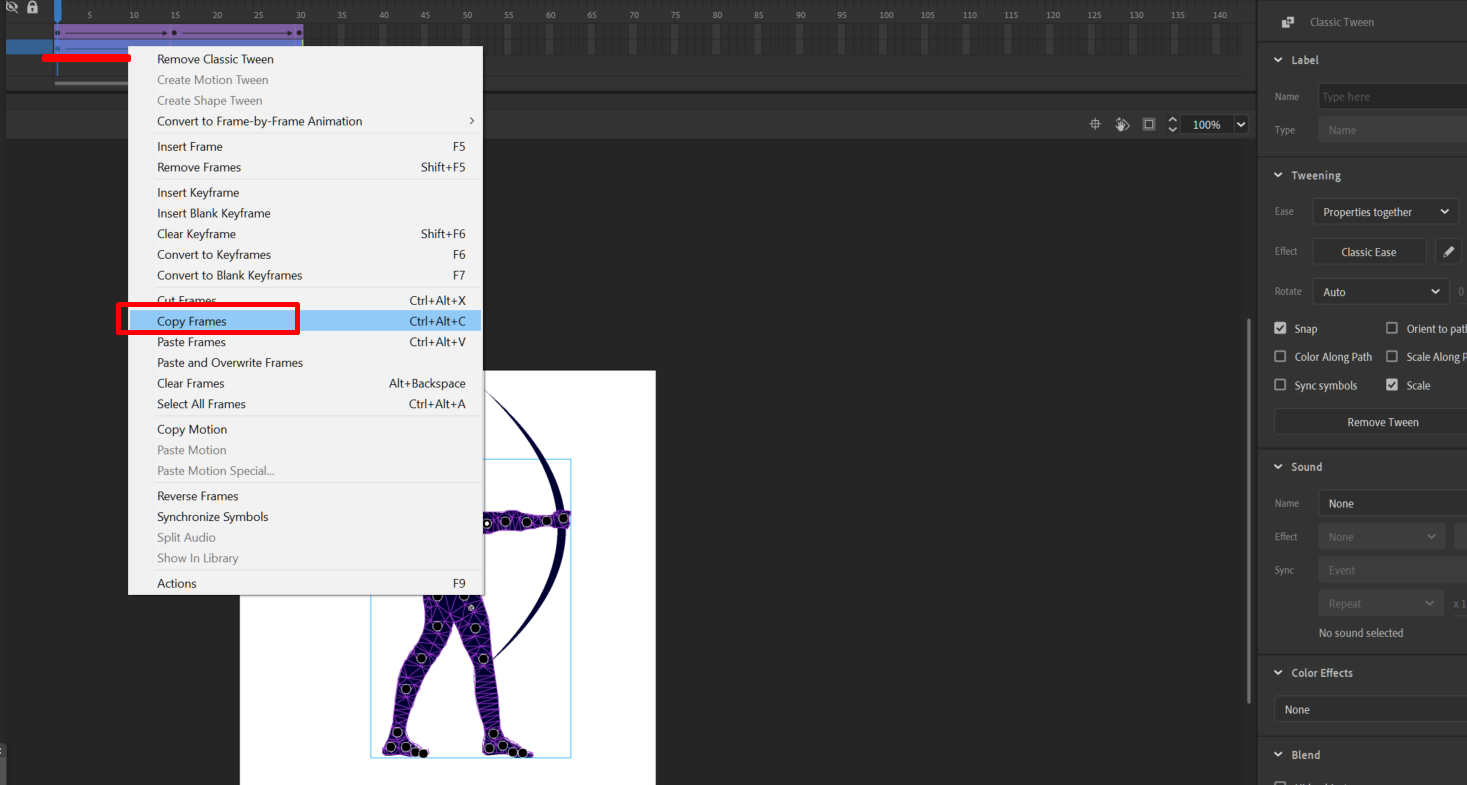Open the zoom percentage dropdown
This screenshot has width=1467, height=785.
tap(1239, 124)
